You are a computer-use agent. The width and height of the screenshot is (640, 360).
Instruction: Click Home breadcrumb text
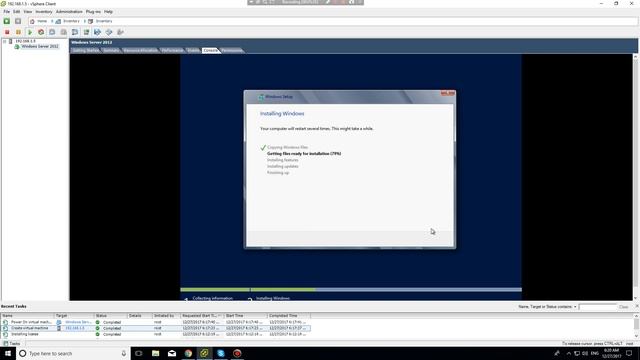coord(42,21)
